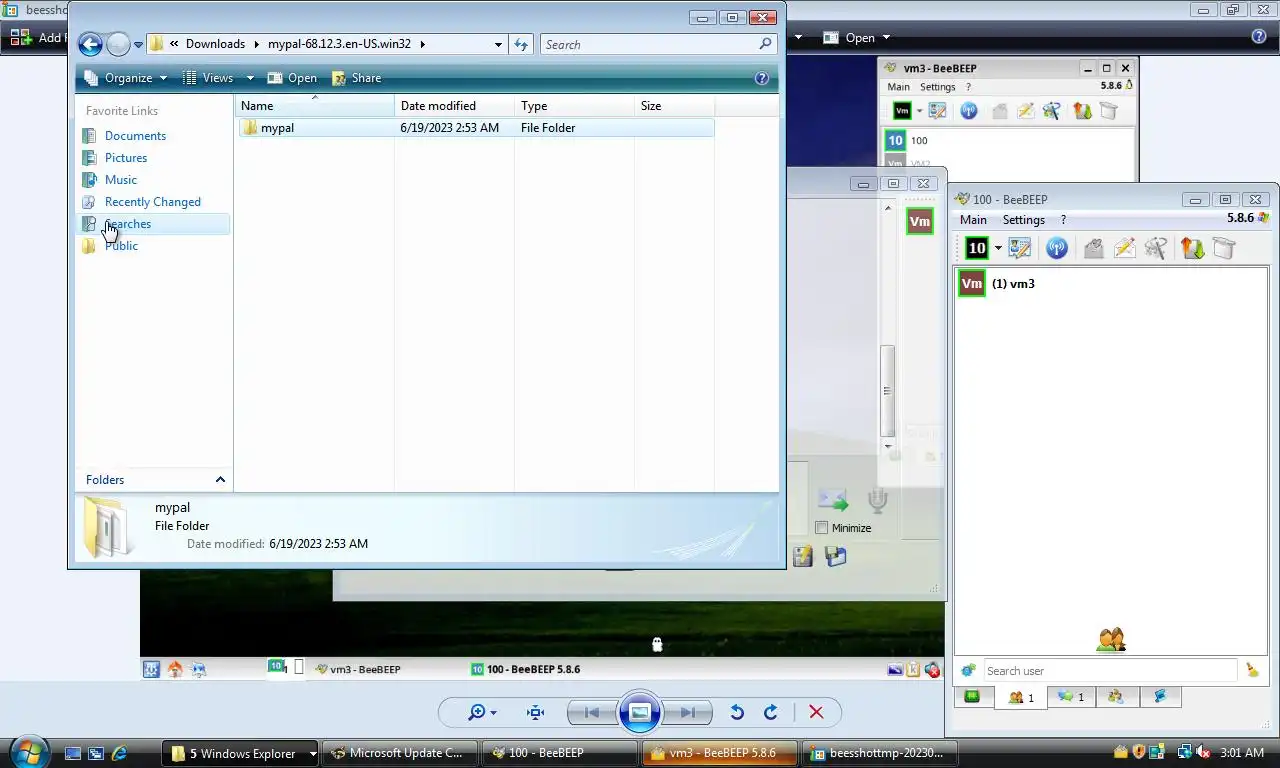
Task: Click Open in Explorer toolbar
Action: point(292,78)
